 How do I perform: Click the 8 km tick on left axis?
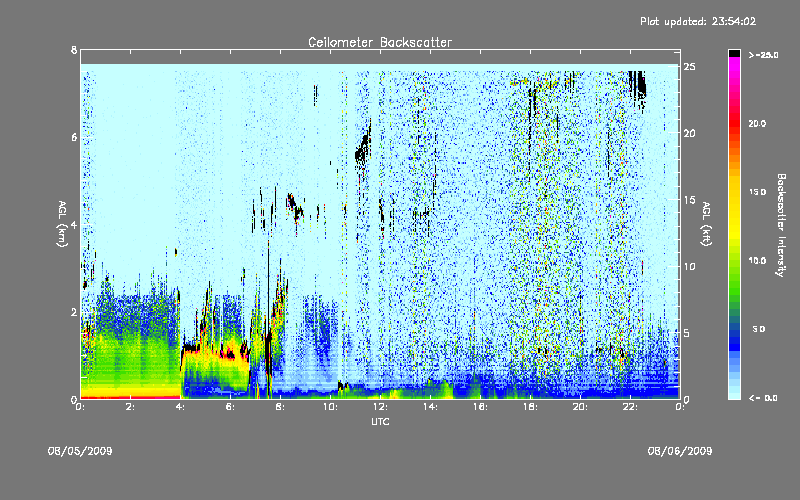coord(74,50)
